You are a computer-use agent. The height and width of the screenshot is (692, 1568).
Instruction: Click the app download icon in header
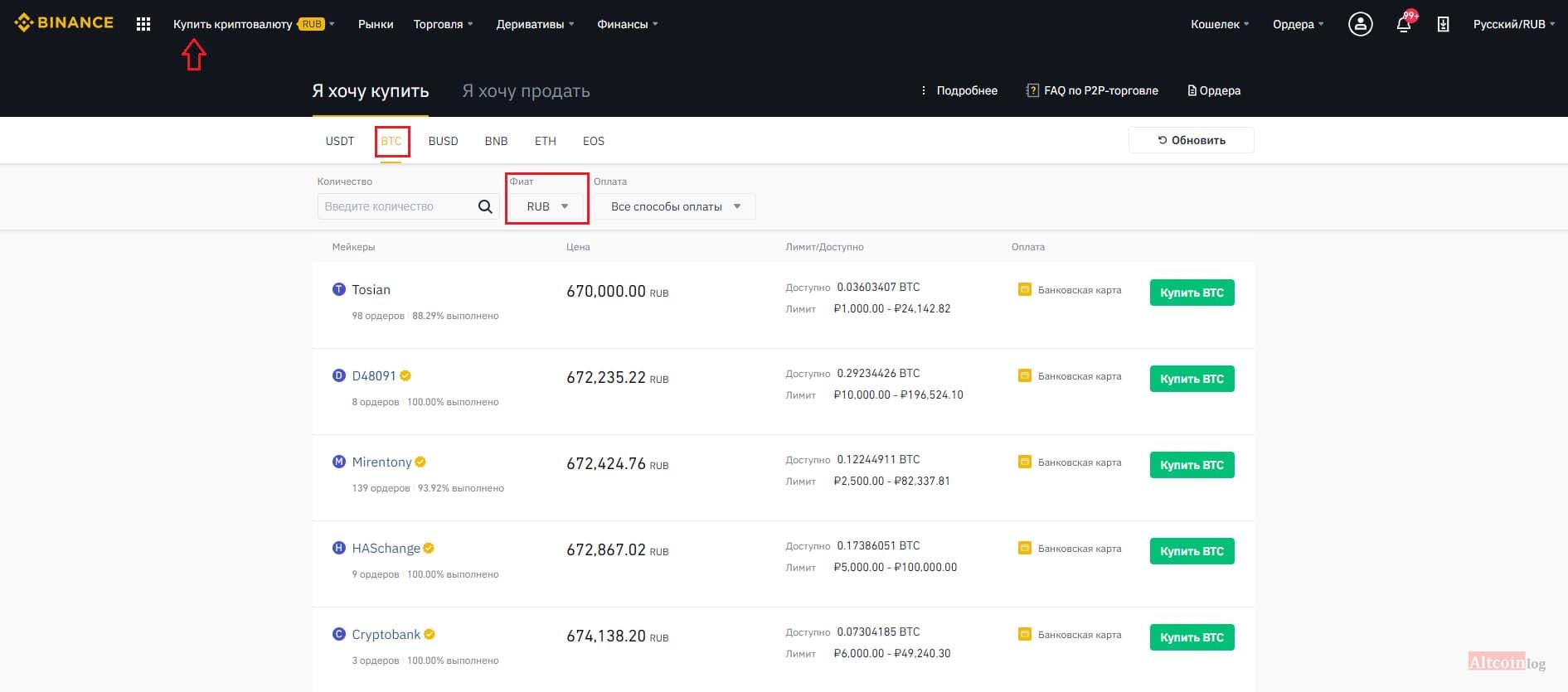coord(1443,24)
